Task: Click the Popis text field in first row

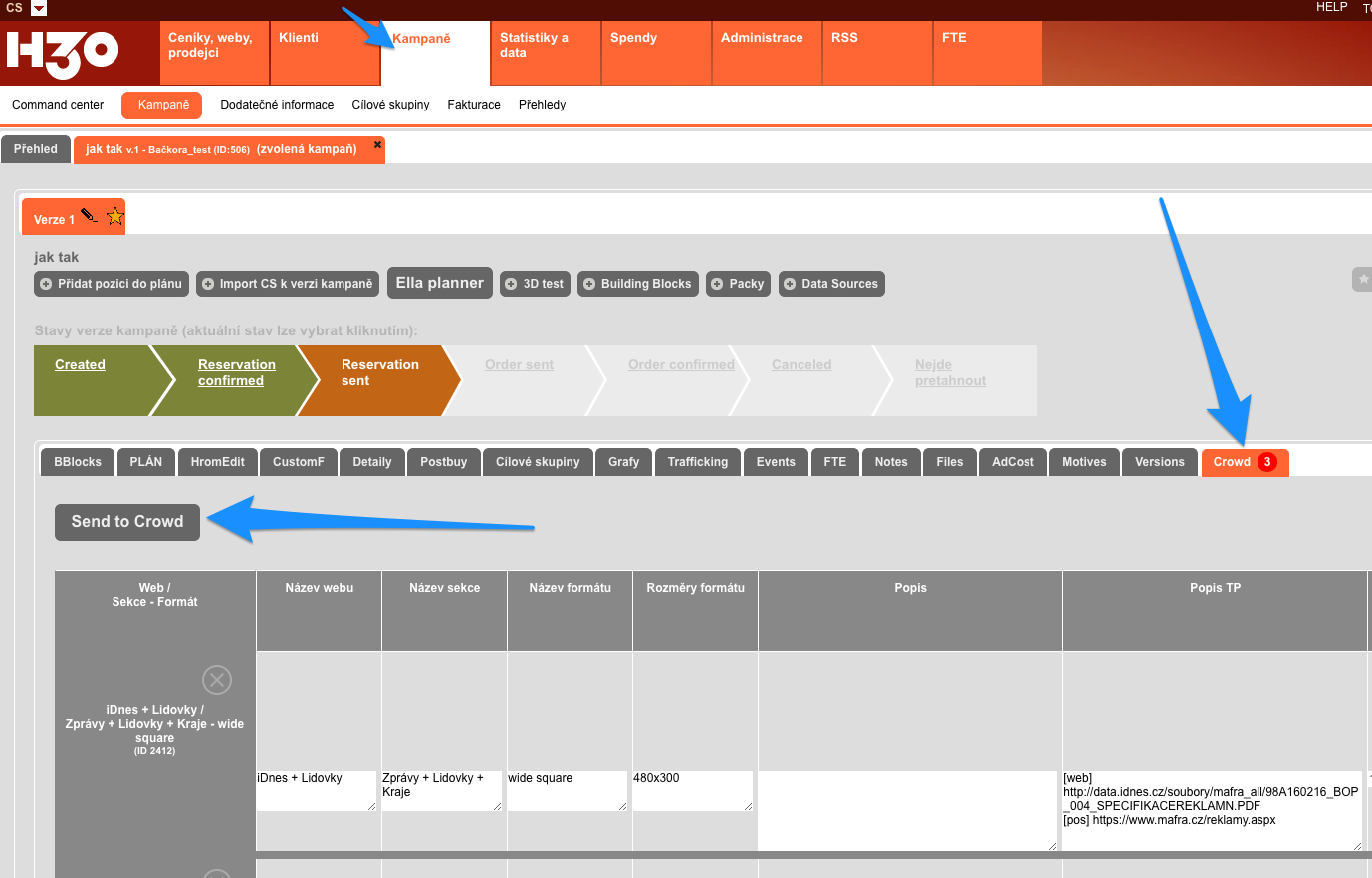Action: click(908, 810)
